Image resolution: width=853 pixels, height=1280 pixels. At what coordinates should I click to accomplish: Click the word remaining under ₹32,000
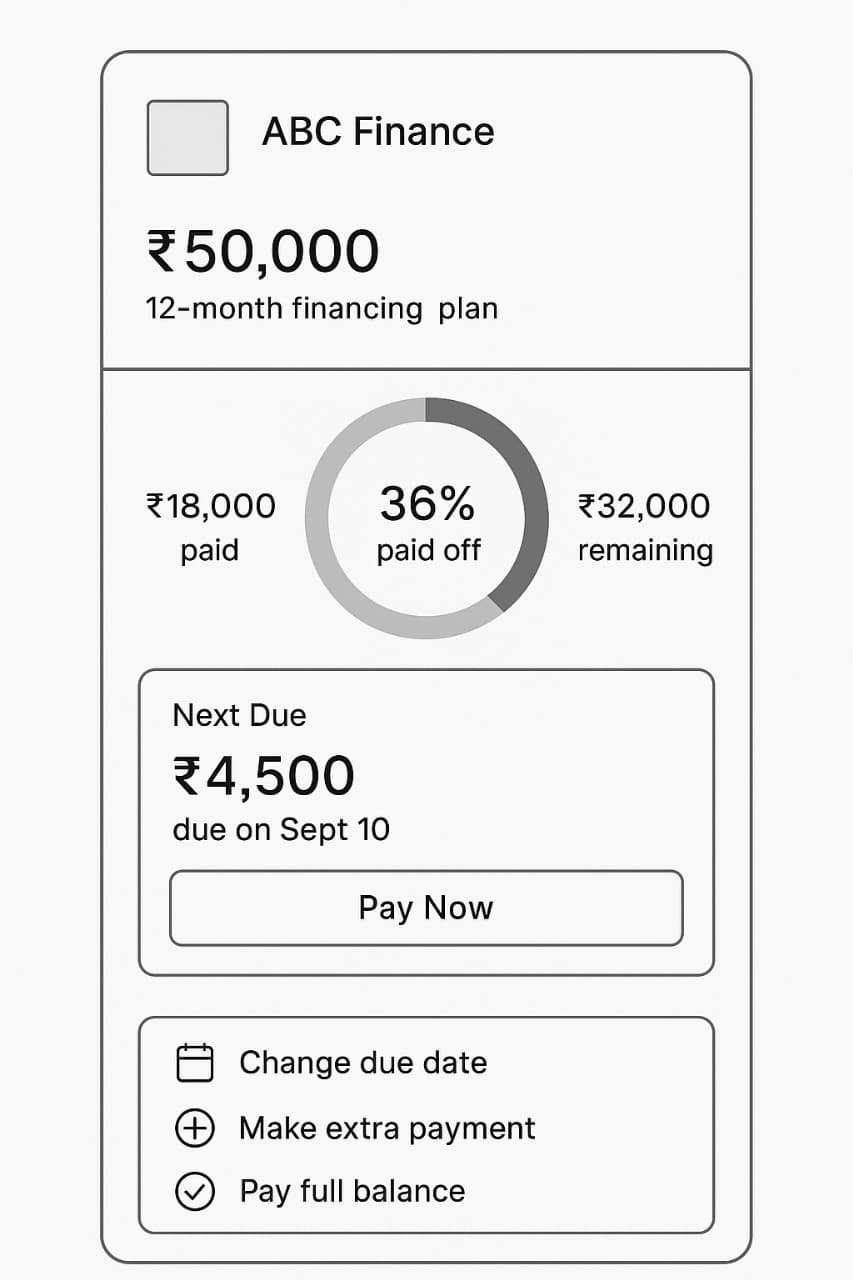[645, 551]
